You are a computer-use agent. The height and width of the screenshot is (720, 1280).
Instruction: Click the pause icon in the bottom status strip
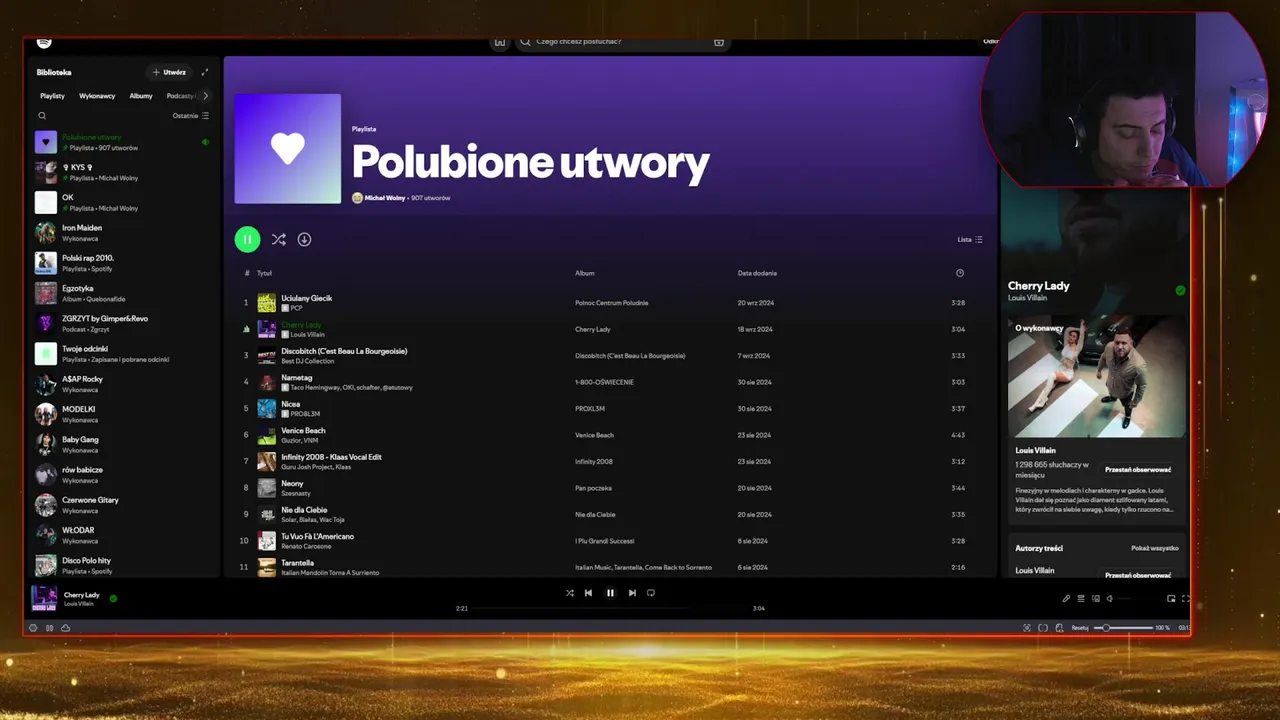click(49, 628)
